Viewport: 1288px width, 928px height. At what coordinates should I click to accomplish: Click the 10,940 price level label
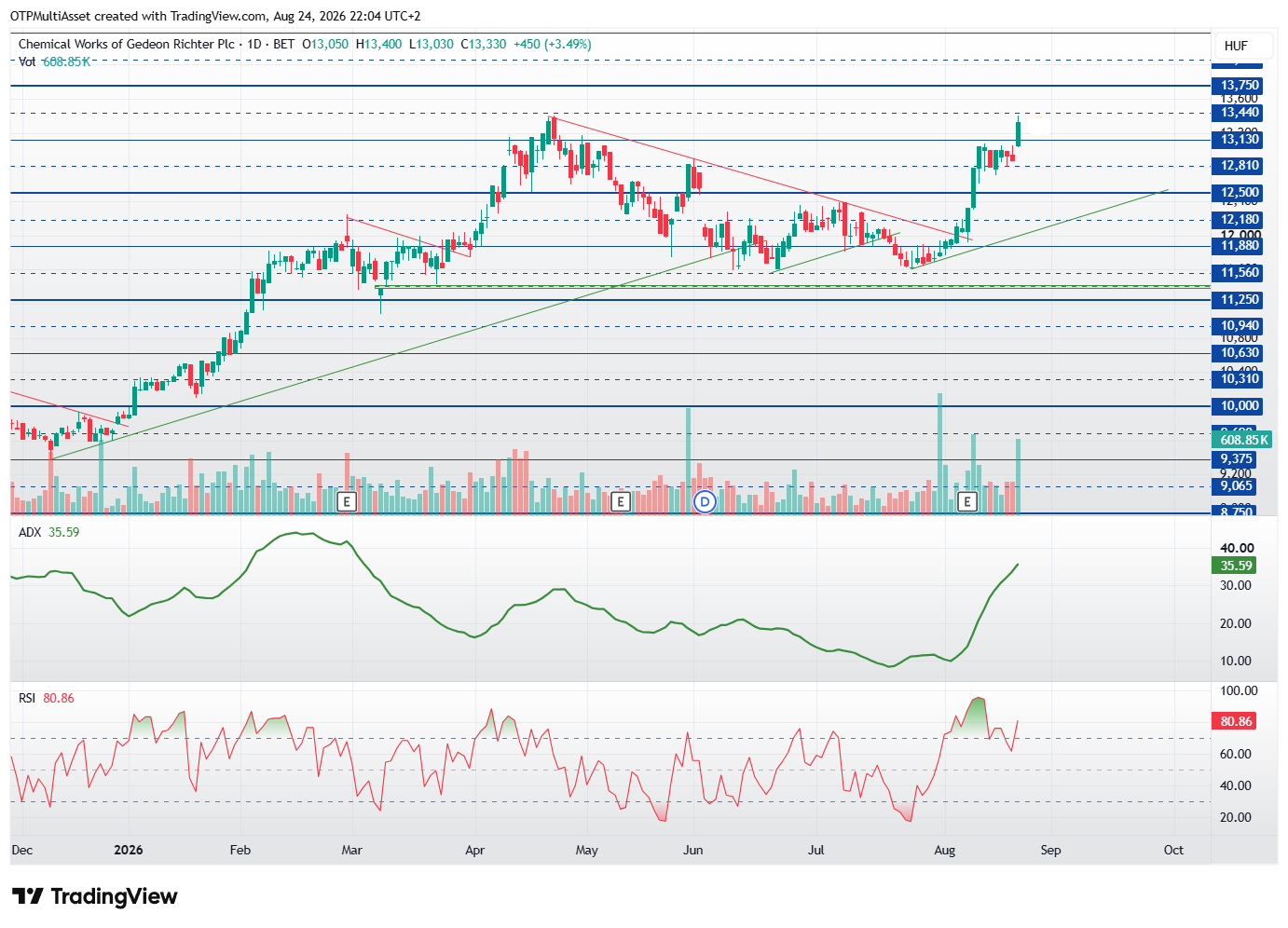(1240, 326)
